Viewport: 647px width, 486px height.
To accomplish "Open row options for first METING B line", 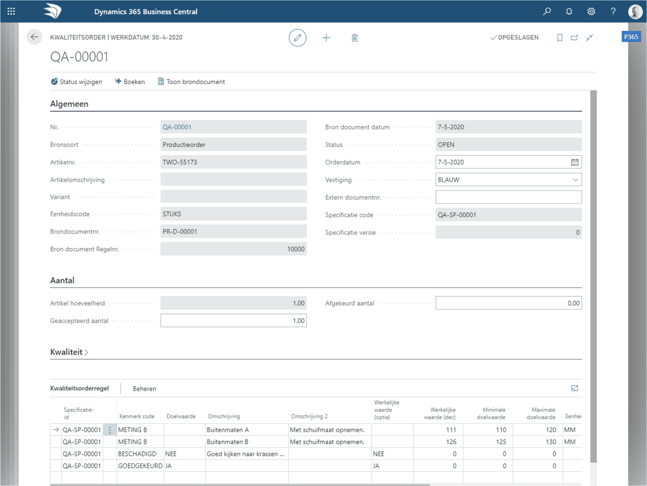I will coord(110,430).
